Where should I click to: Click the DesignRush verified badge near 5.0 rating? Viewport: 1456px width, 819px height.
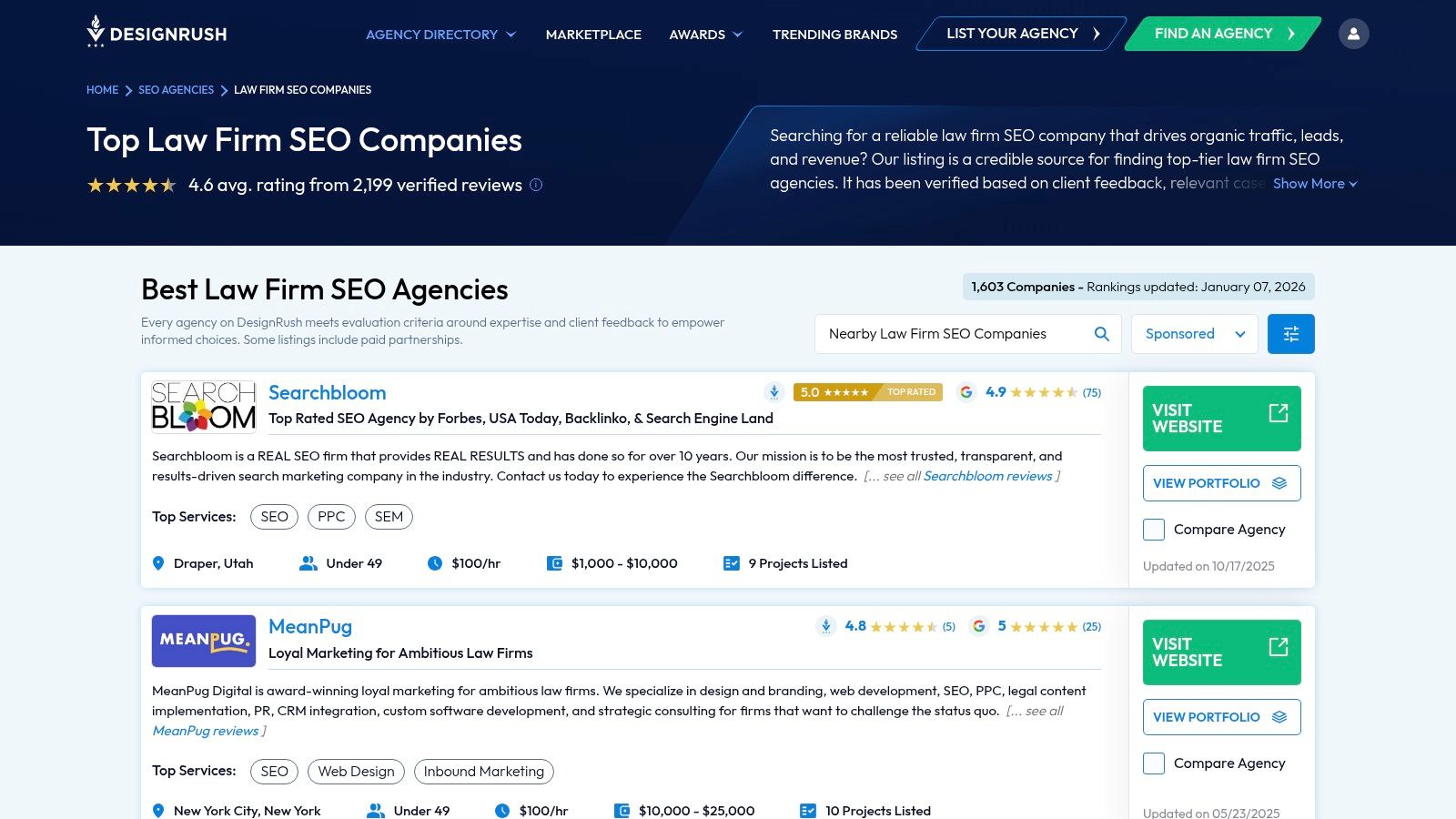click(x=773, y=391)
